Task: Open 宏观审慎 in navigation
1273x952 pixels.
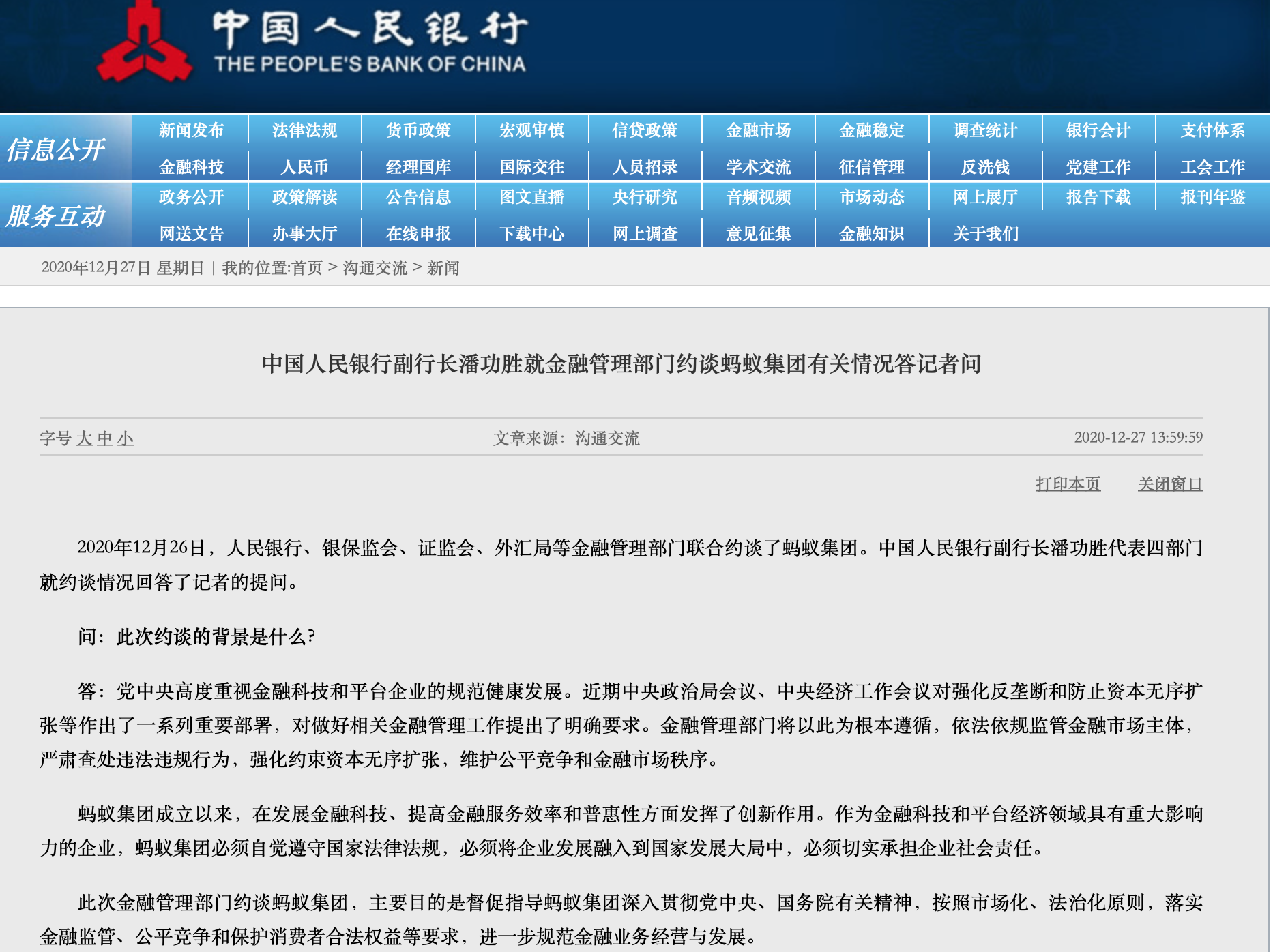Action: click(531, 130)
